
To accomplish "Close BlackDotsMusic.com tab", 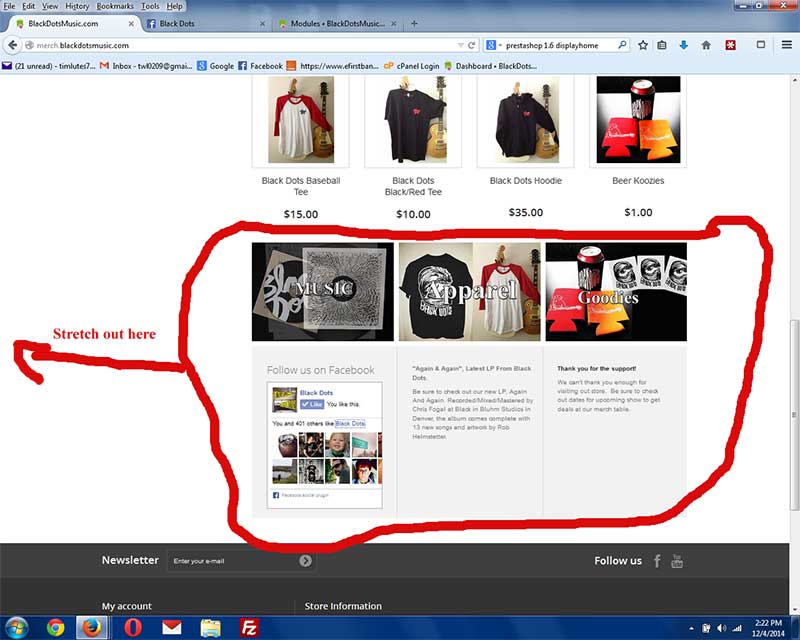I will 131,23.
